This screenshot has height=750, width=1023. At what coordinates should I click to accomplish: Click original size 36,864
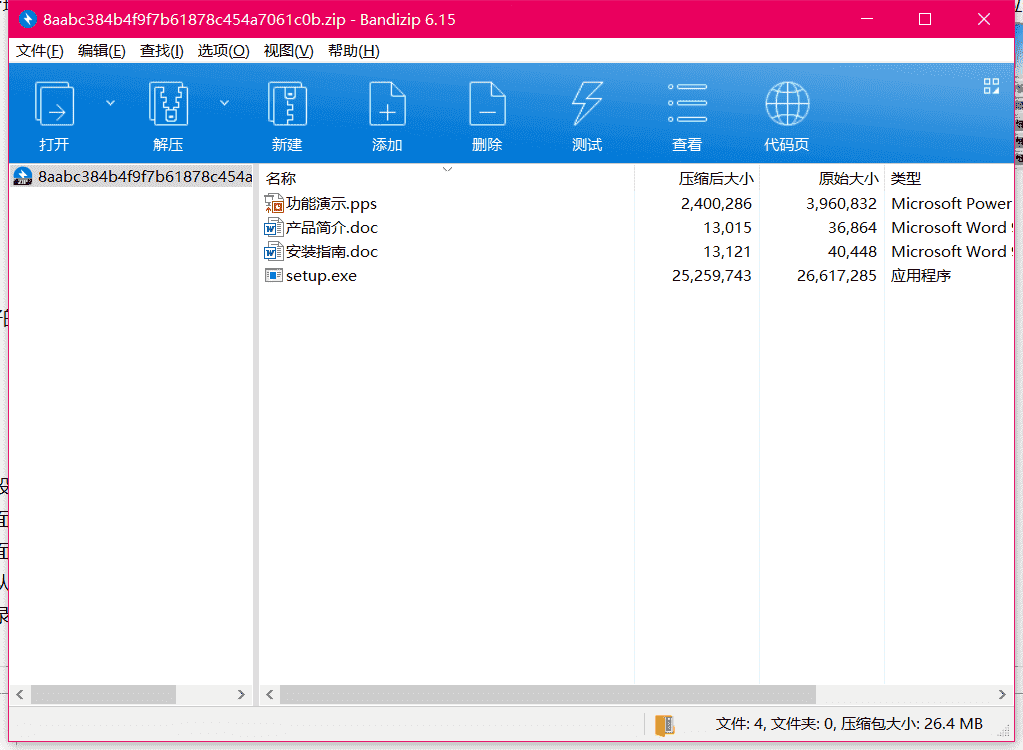click(x=853, y=228)
